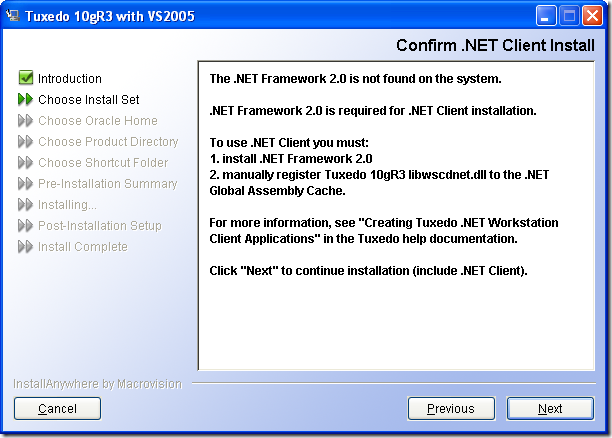612x438 pixels.
Task: Click the arrow icon beside Pre-Installation Summary
Action: [26, 183]
